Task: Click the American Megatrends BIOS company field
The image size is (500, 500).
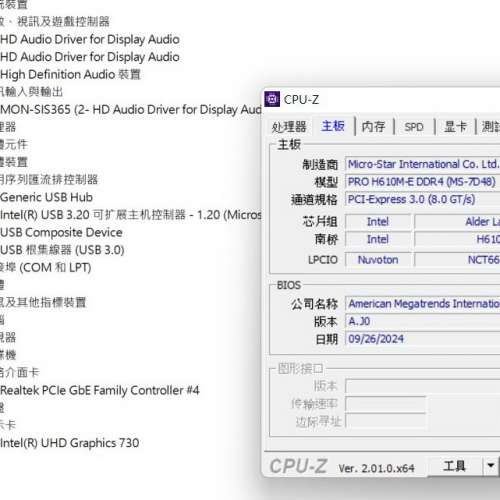Action: point(422,304)
